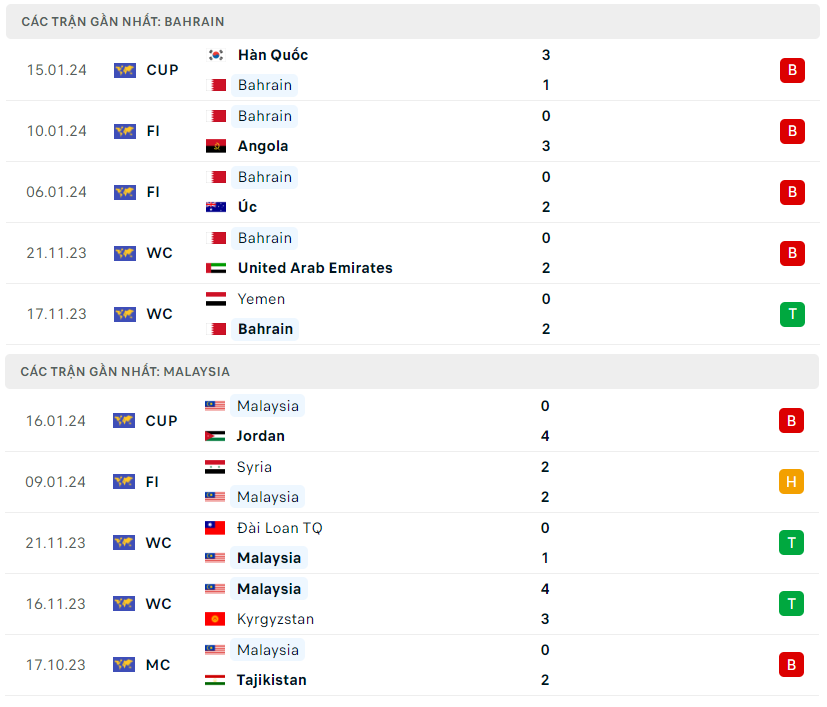The image size is (827, 707).
Task: Click the United Arab Emirates flag icon
Action: (x=216, y=268)
